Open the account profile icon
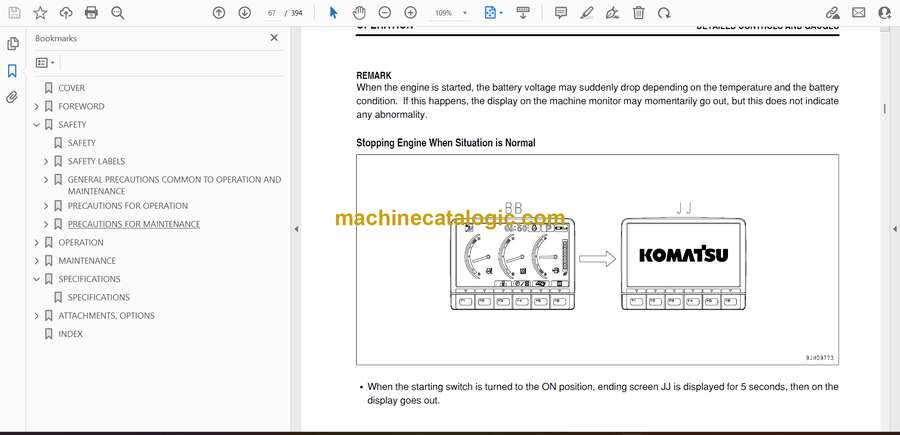The height and width of the screenshot is (435, 900). 885,13
